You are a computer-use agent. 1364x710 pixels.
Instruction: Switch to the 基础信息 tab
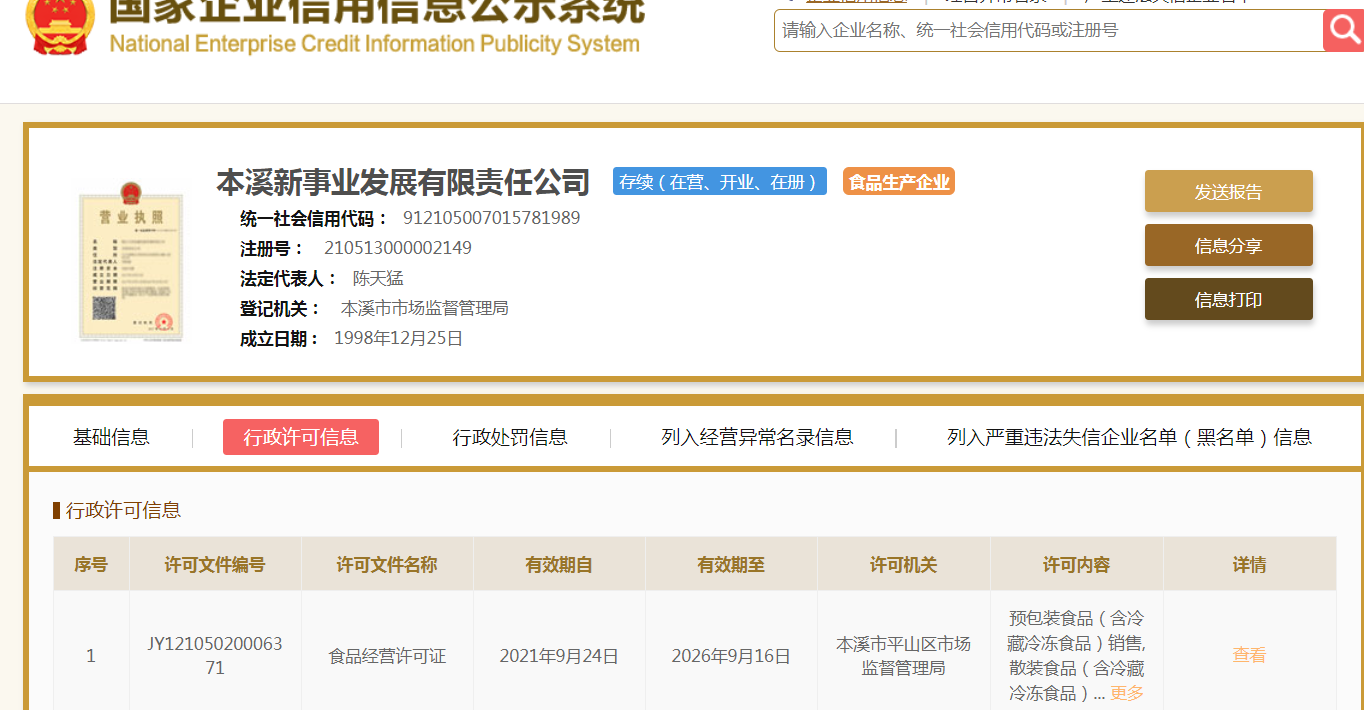(x=111, y=437)
